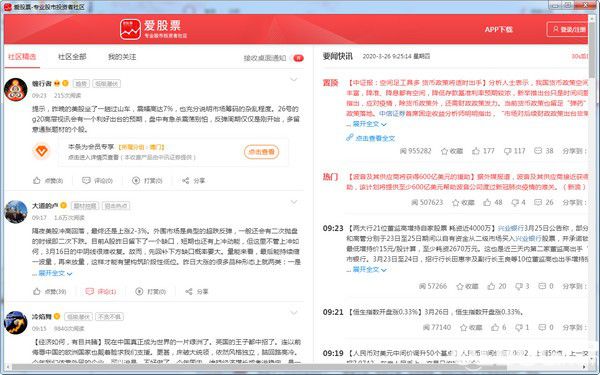Favorite the 09:23 news via star icon
The image size is (600, 375).
(460, 286)
